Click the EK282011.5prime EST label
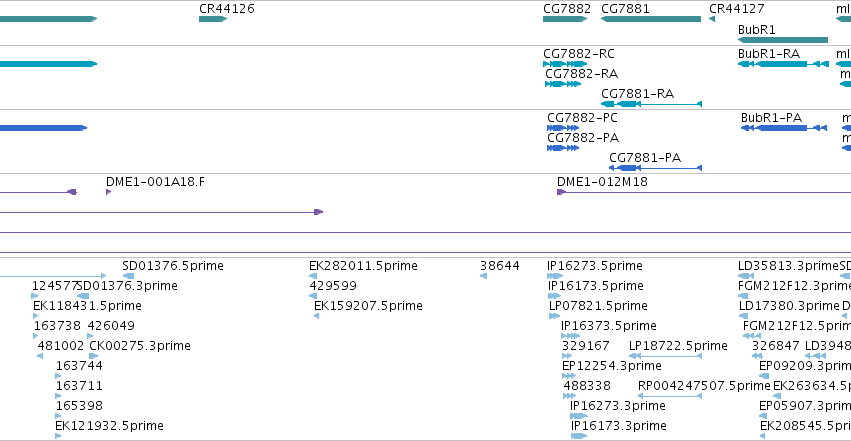The height and width of the screenshot is (441, 851). 363,266
